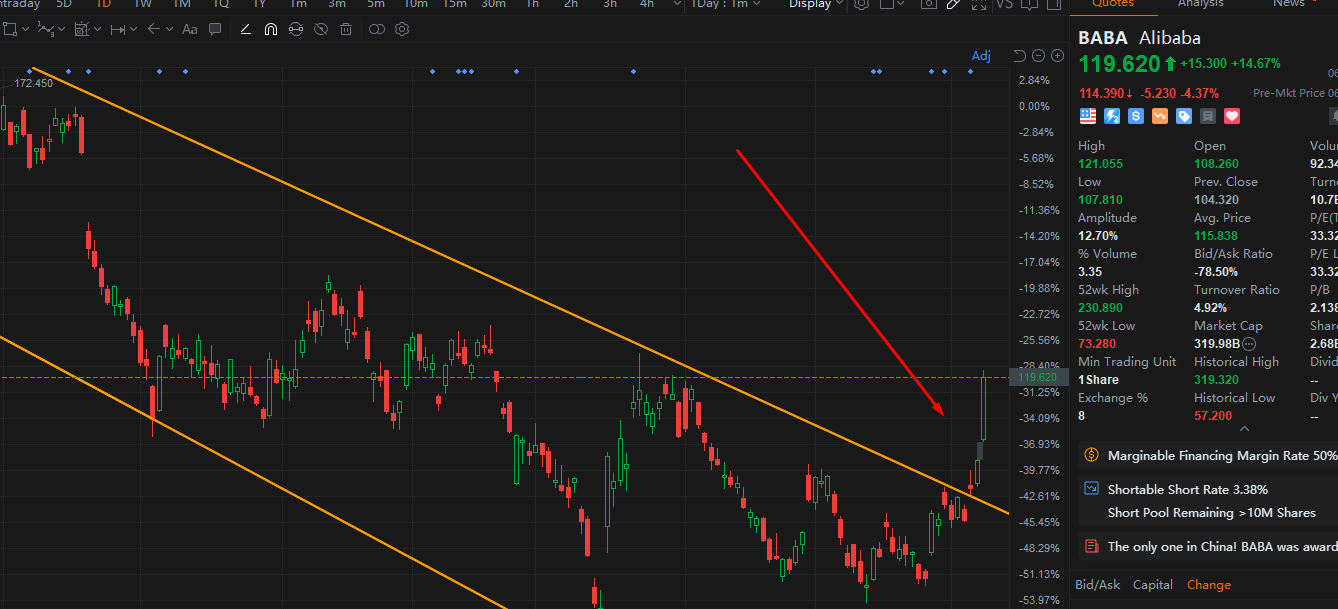Toggle Adj price adjustment
This screenshot has height=609, width=1338.
click(981, 56)
